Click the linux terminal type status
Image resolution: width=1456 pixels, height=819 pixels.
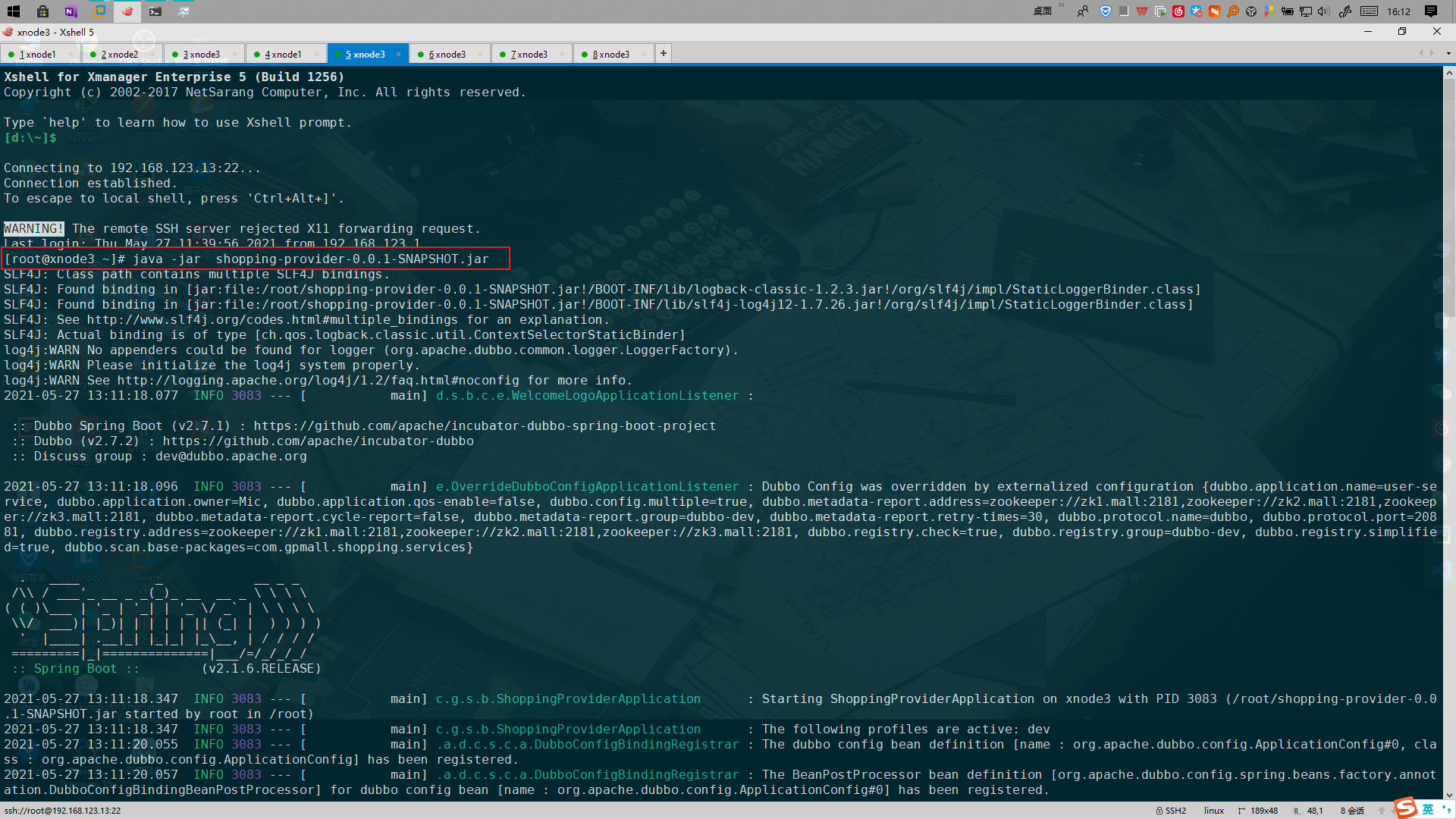(1214, 811)
